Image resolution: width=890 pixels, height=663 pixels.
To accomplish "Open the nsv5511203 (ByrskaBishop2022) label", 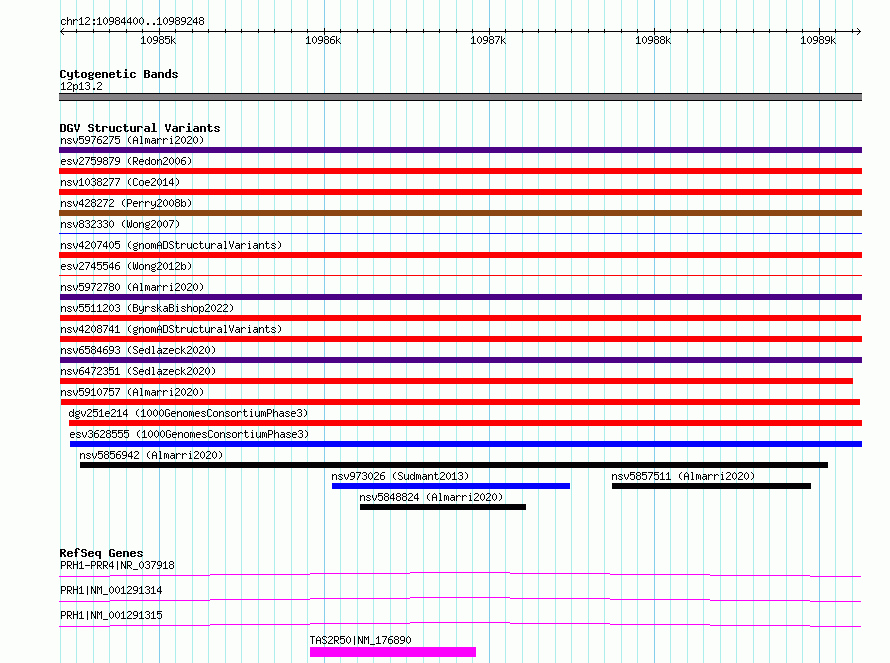I will (x=147, y=308).
